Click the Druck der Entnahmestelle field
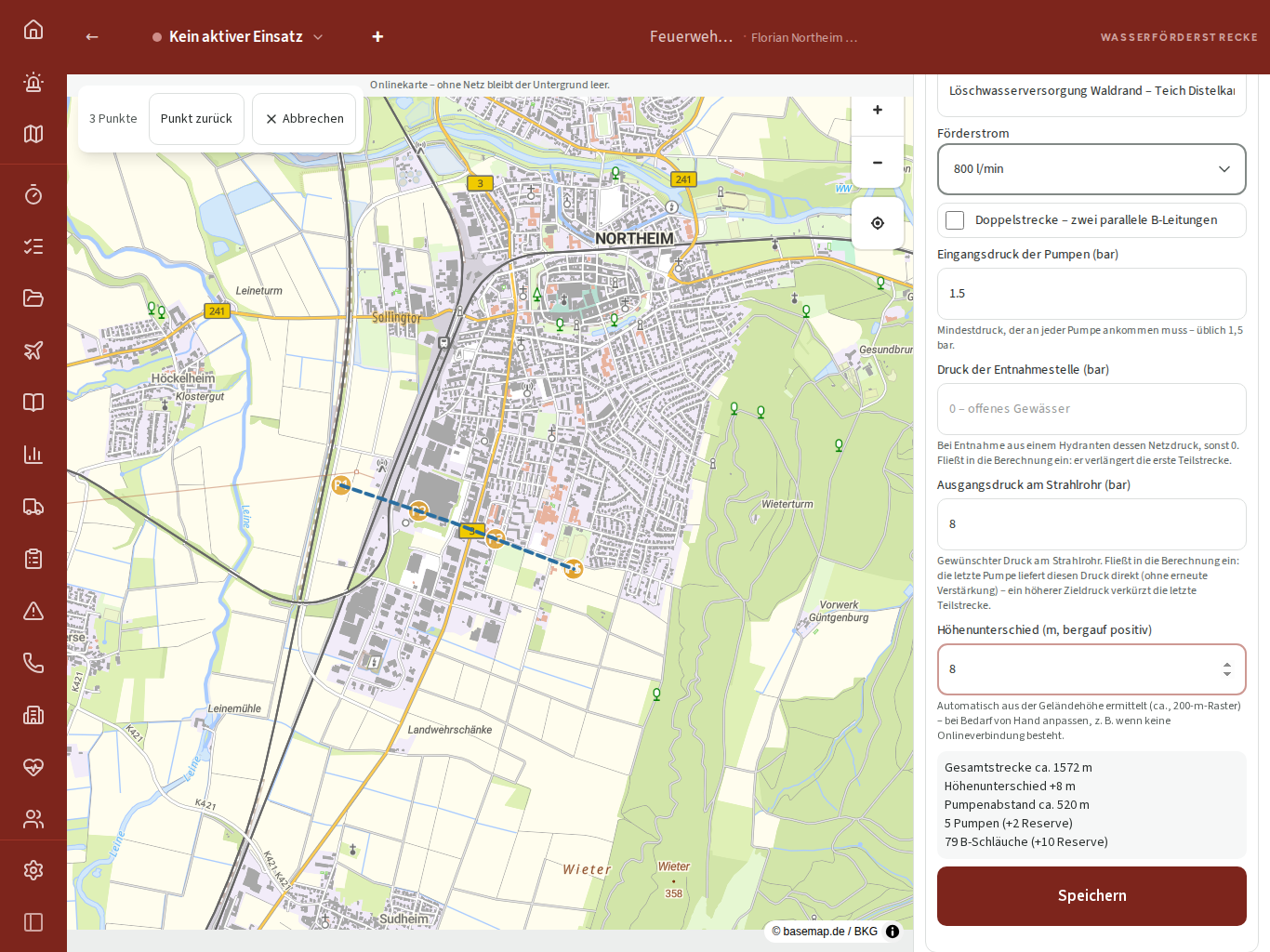The image size is (1270, 952). pos(1091,409)
